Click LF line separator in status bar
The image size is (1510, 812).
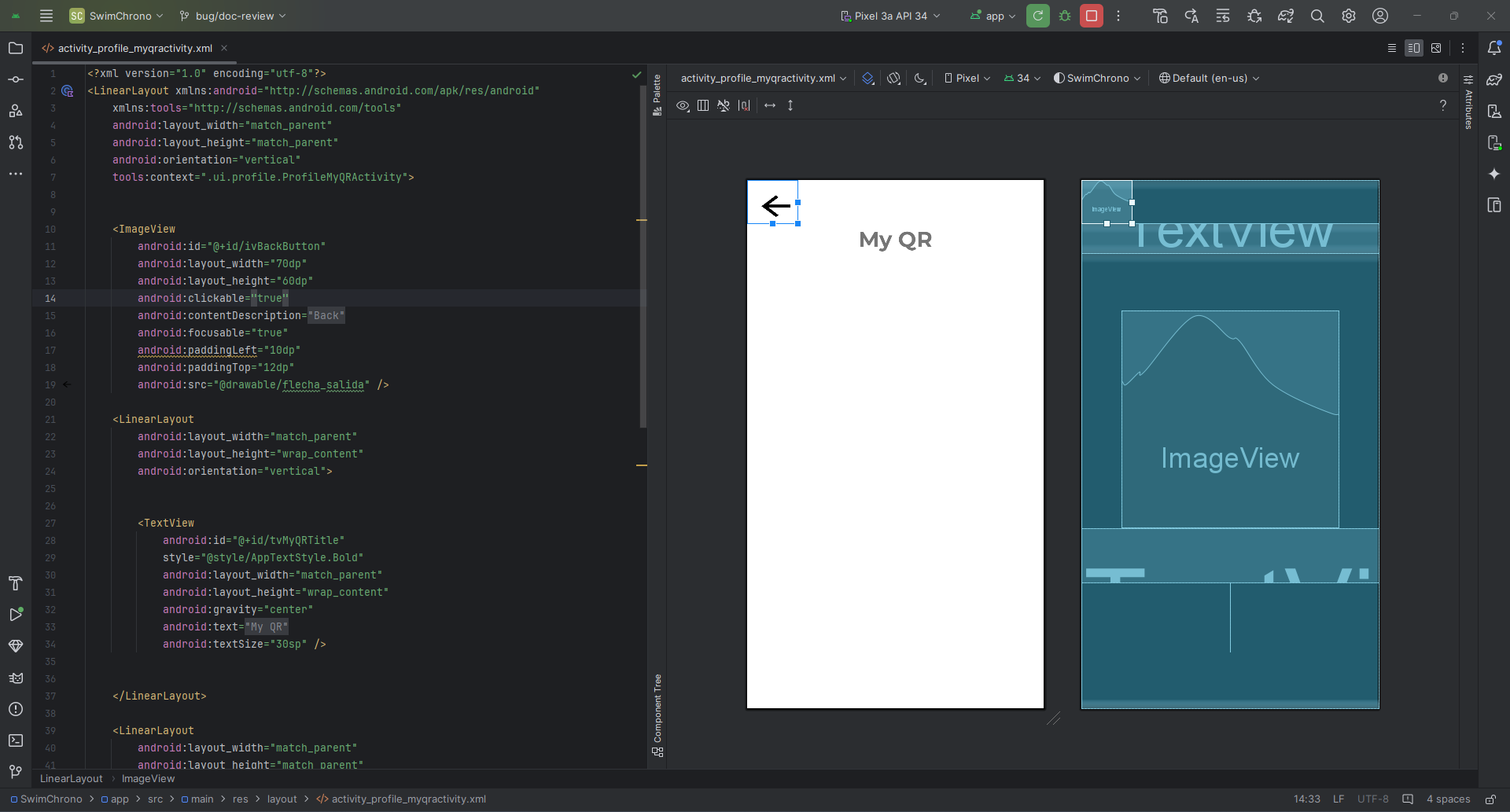(x=1338, y=799)
